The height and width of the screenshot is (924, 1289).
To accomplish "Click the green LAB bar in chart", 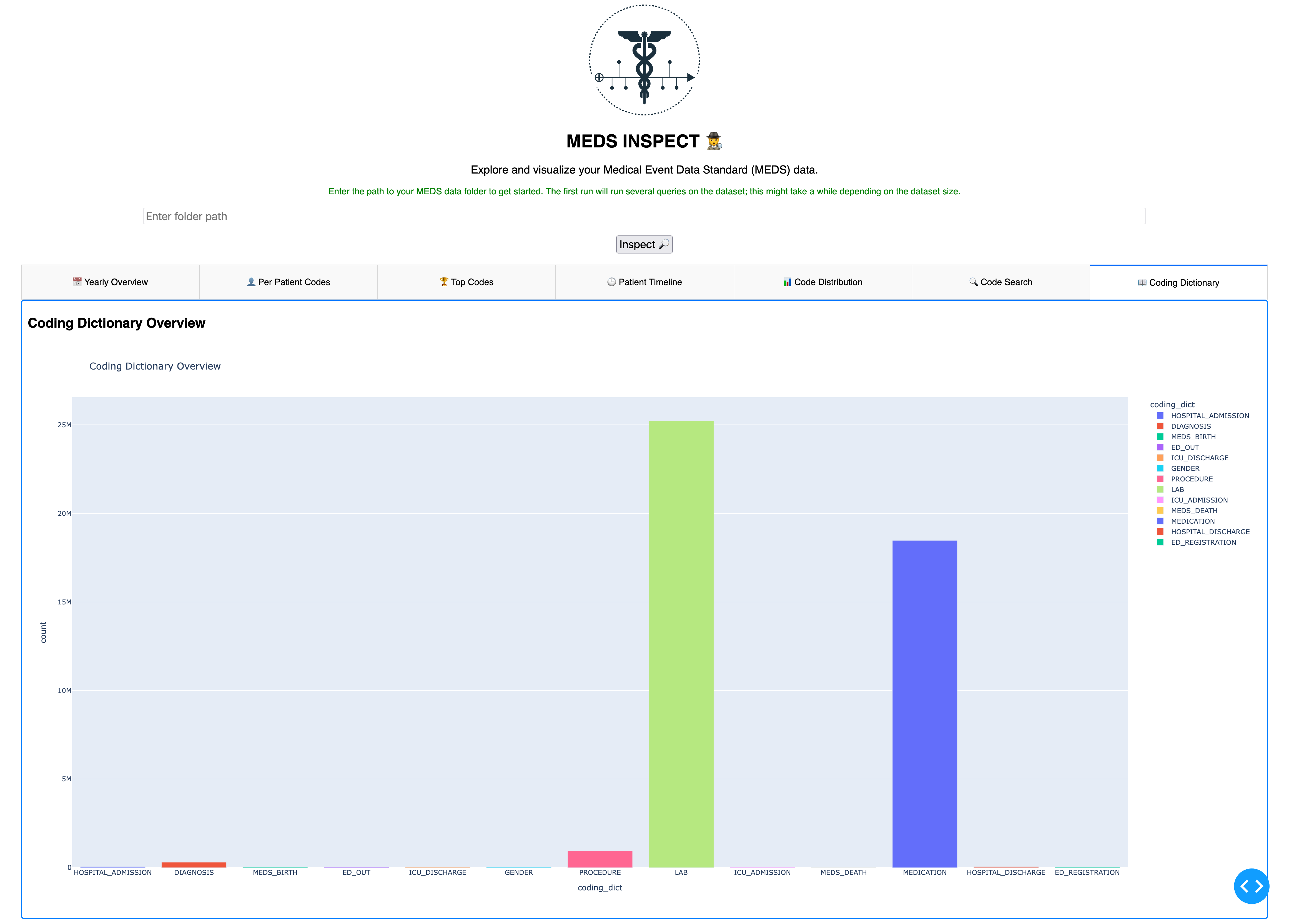I will point(681,644).
